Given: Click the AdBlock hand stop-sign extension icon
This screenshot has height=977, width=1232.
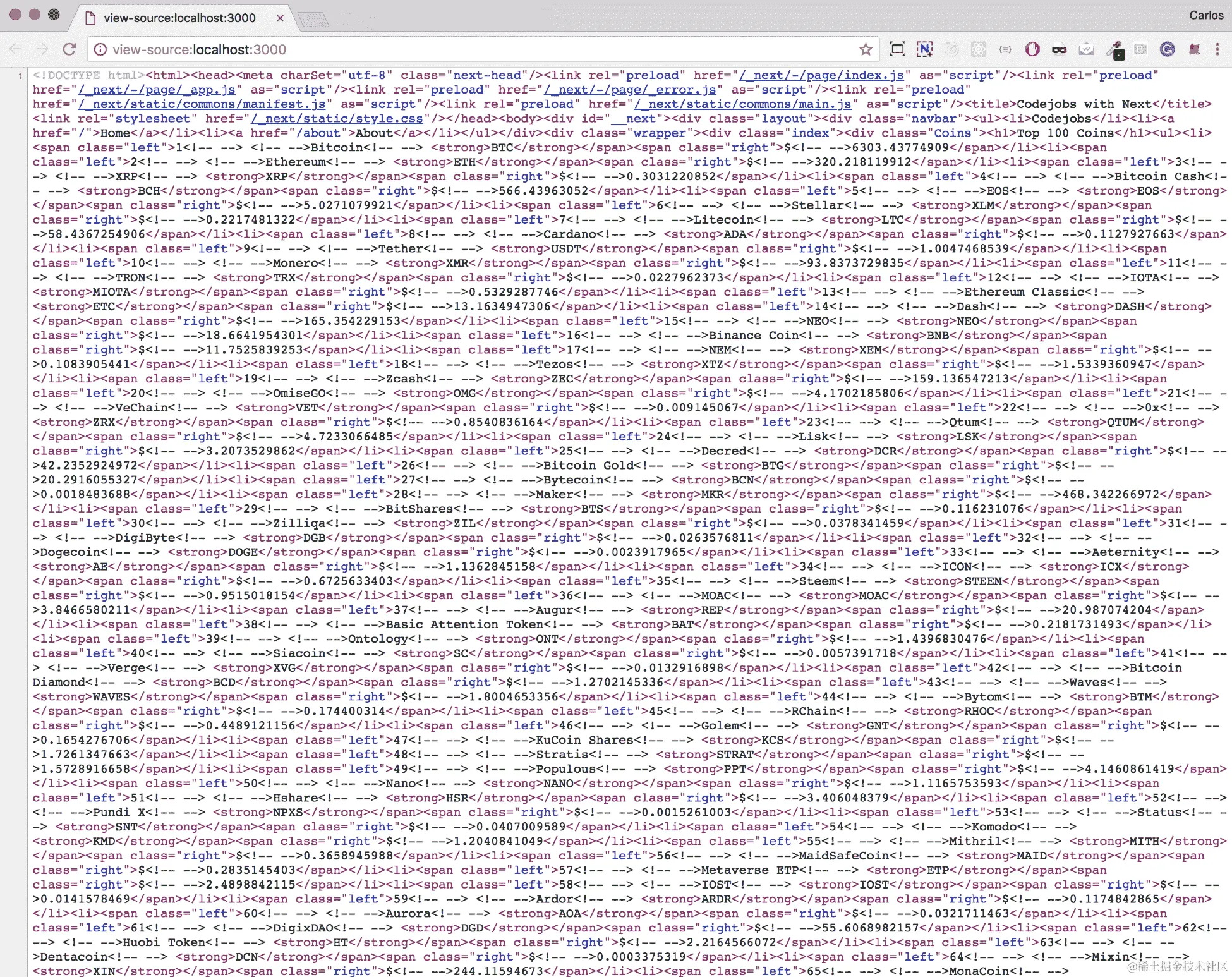Looking at the screenshot, I should coord(1032,49).
